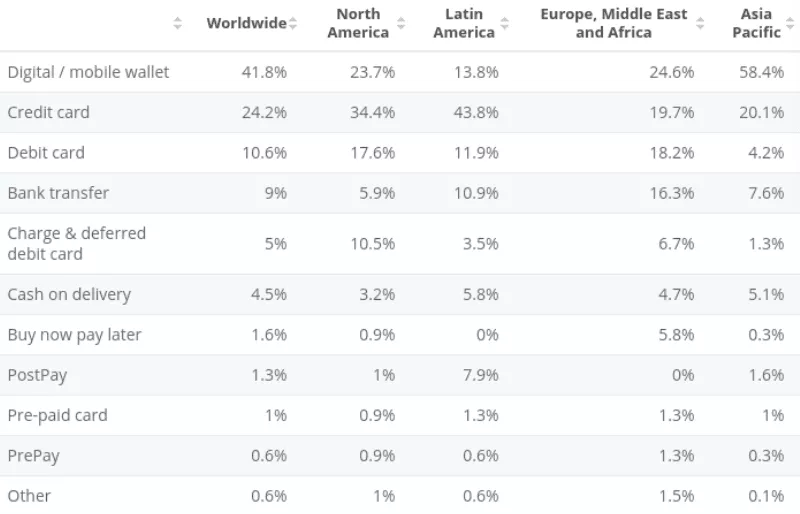This screenshot has width=800, height=514.
Task: Click sort arrows next to North America
Action: [x=401, y=23]
